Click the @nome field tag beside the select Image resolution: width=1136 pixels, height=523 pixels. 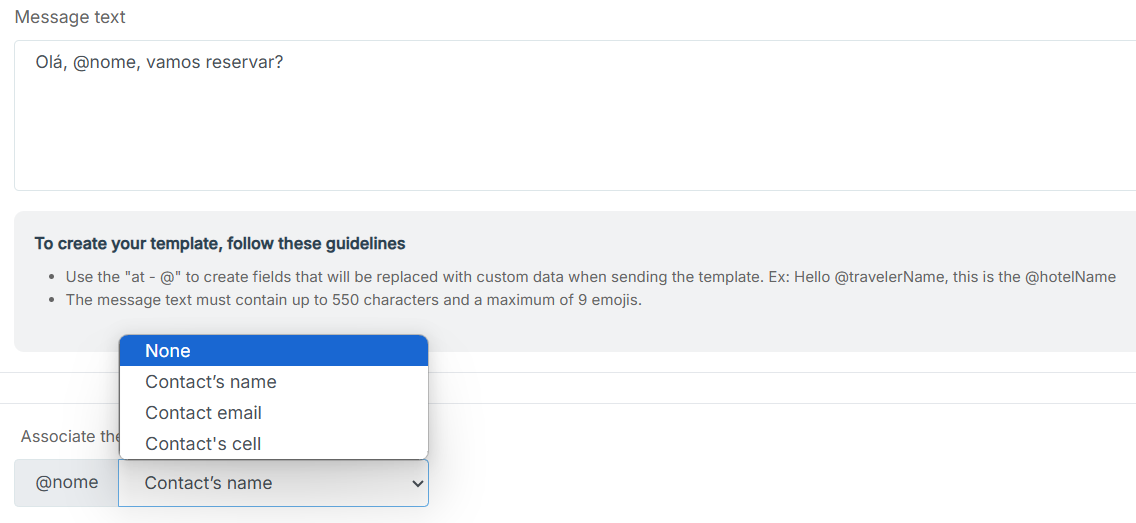point(67,482)
